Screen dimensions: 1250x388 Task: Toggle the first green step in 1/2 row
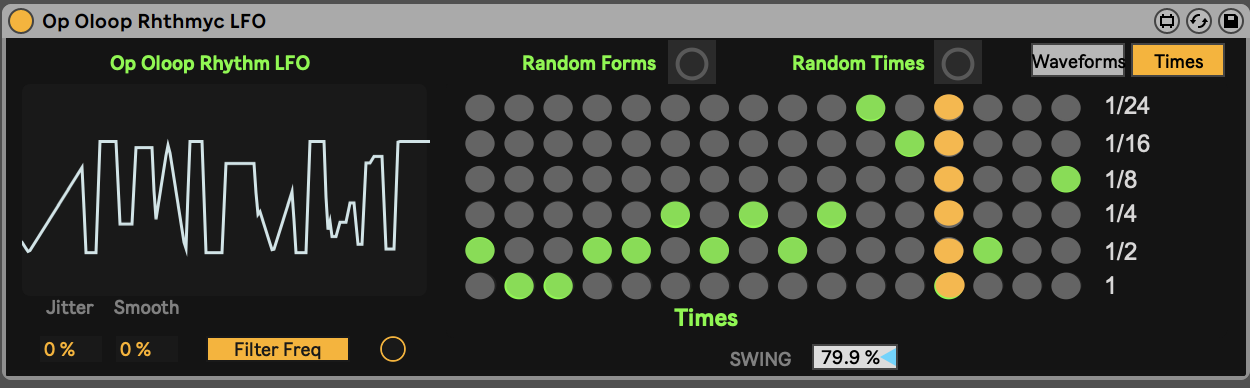pyautogui.click(x=480, y=250)
